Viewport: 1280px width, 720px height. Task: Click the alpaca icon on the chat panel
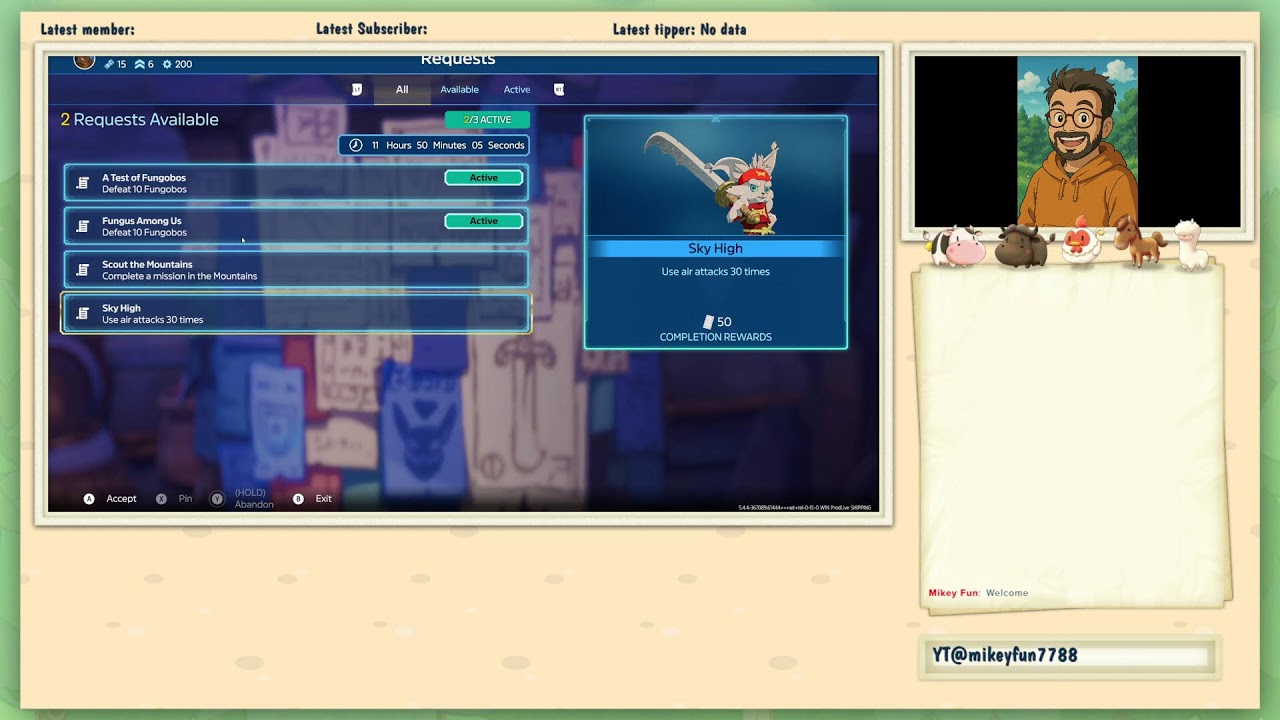point(1192,244)
